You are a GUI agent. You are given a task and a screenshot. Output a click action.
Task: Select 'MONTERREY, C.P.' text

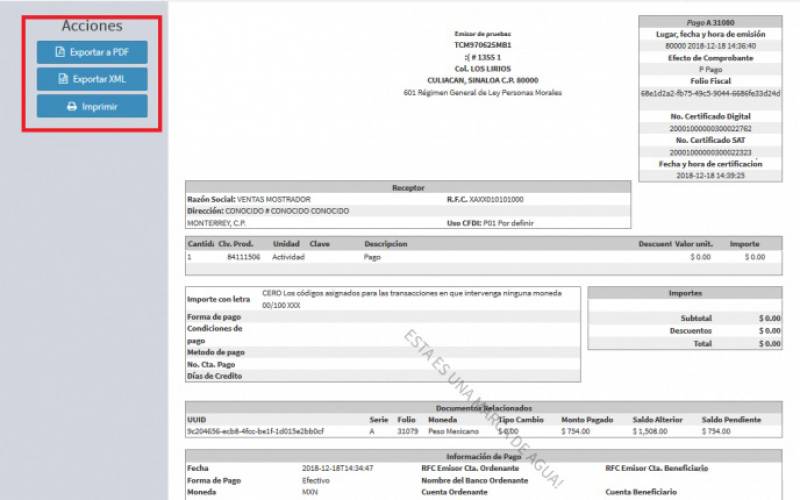[216, 223]
